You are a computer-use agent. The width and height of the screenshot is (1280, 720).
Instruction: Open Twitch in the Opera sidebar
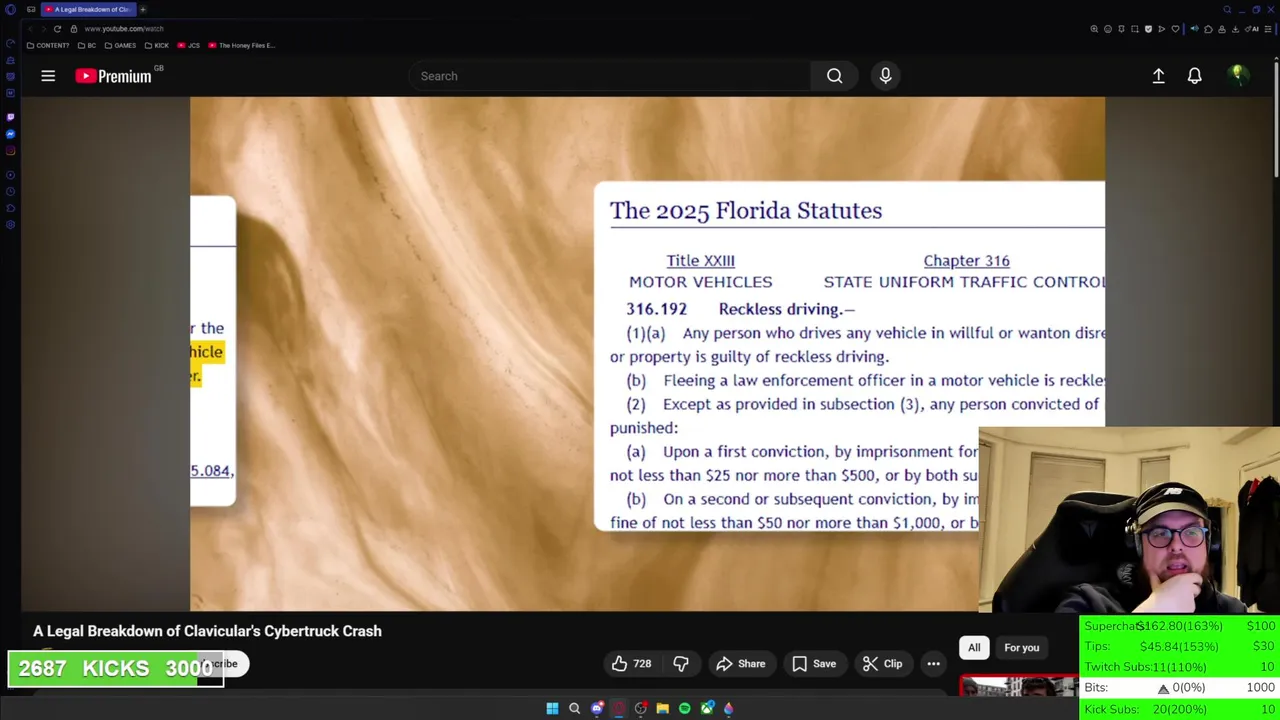click(10, 117)
